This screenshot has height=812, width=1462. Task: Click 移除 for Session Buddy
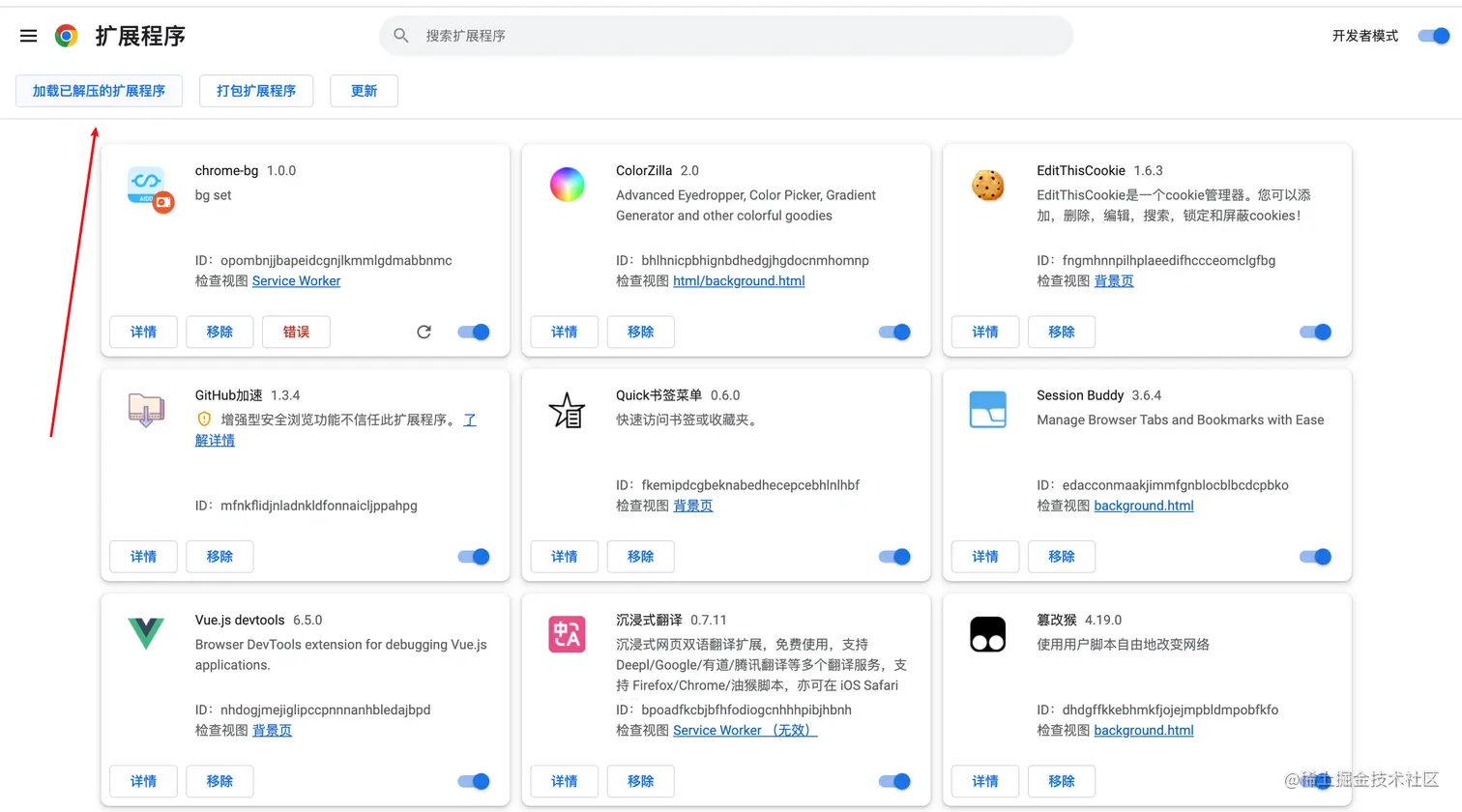pyautogui.click(x=1062, y=557)
